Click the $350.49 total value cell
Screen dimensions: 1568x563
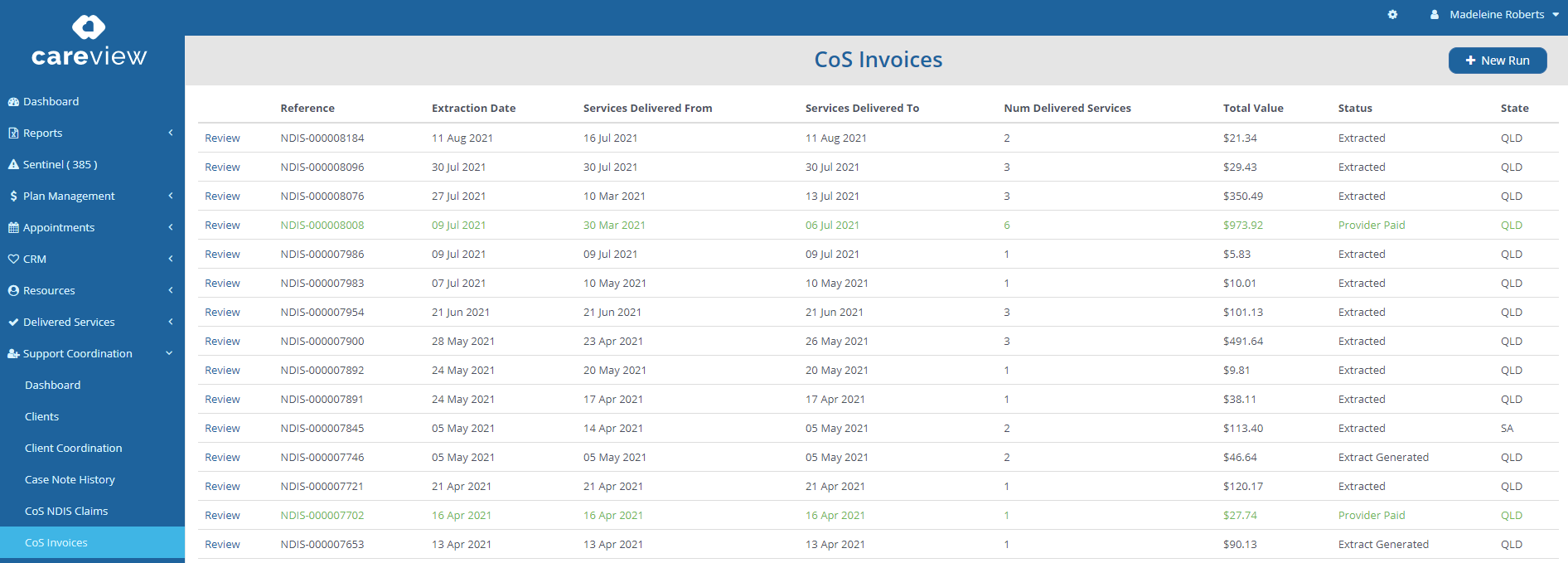pos(1243,197)
